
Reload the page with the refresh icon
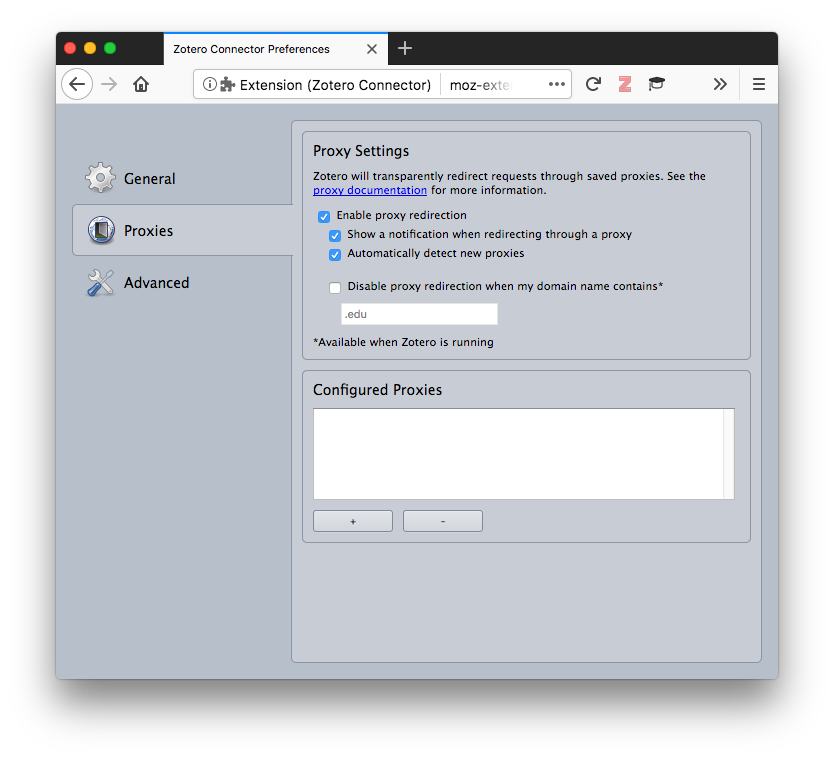(x=593, y=84)
